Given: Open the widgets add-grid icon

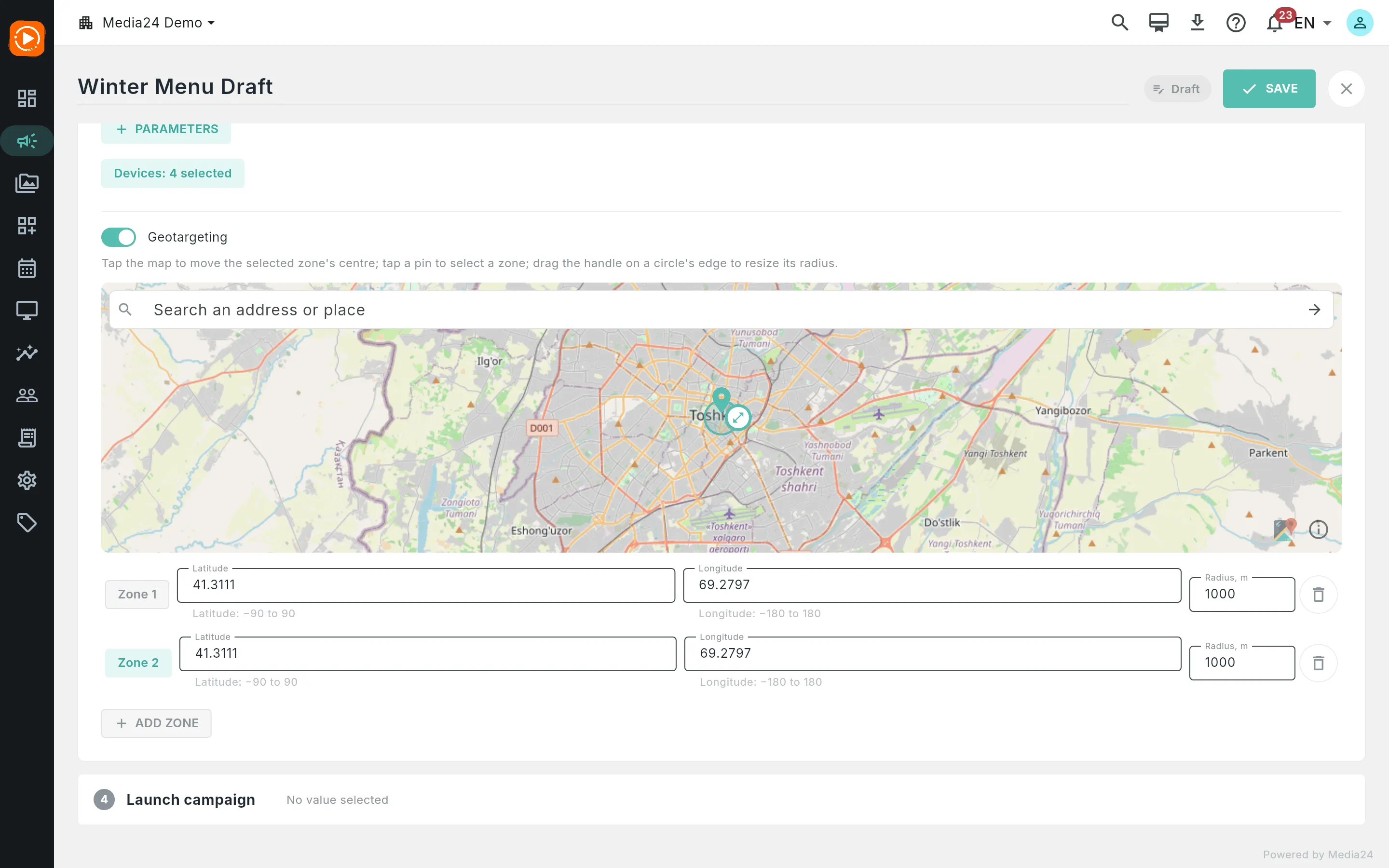Looking at the screenshot, I should tap(27, 226).
